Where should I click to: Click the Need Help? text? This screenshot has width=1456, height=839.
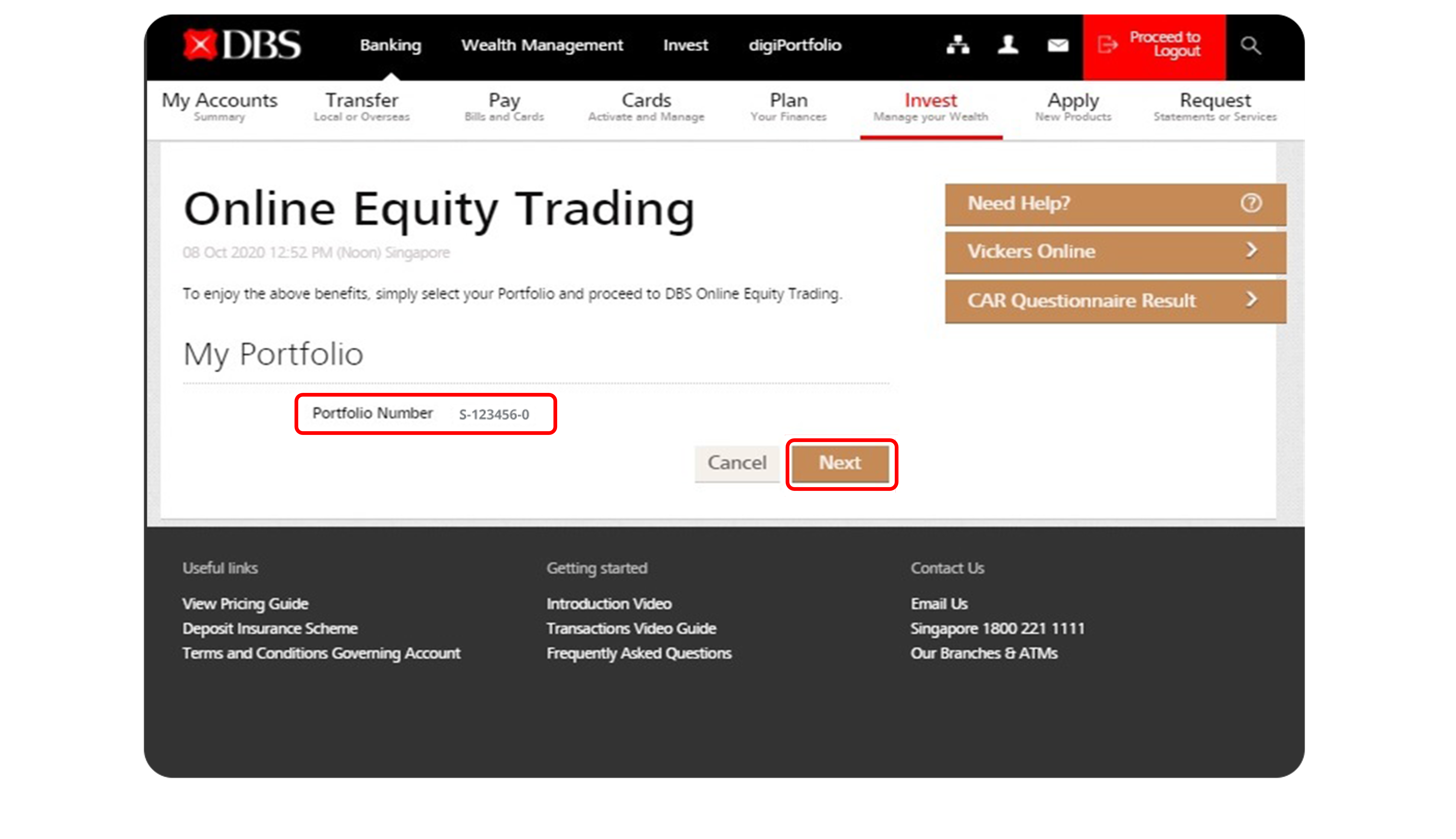tap(1018, 203)
